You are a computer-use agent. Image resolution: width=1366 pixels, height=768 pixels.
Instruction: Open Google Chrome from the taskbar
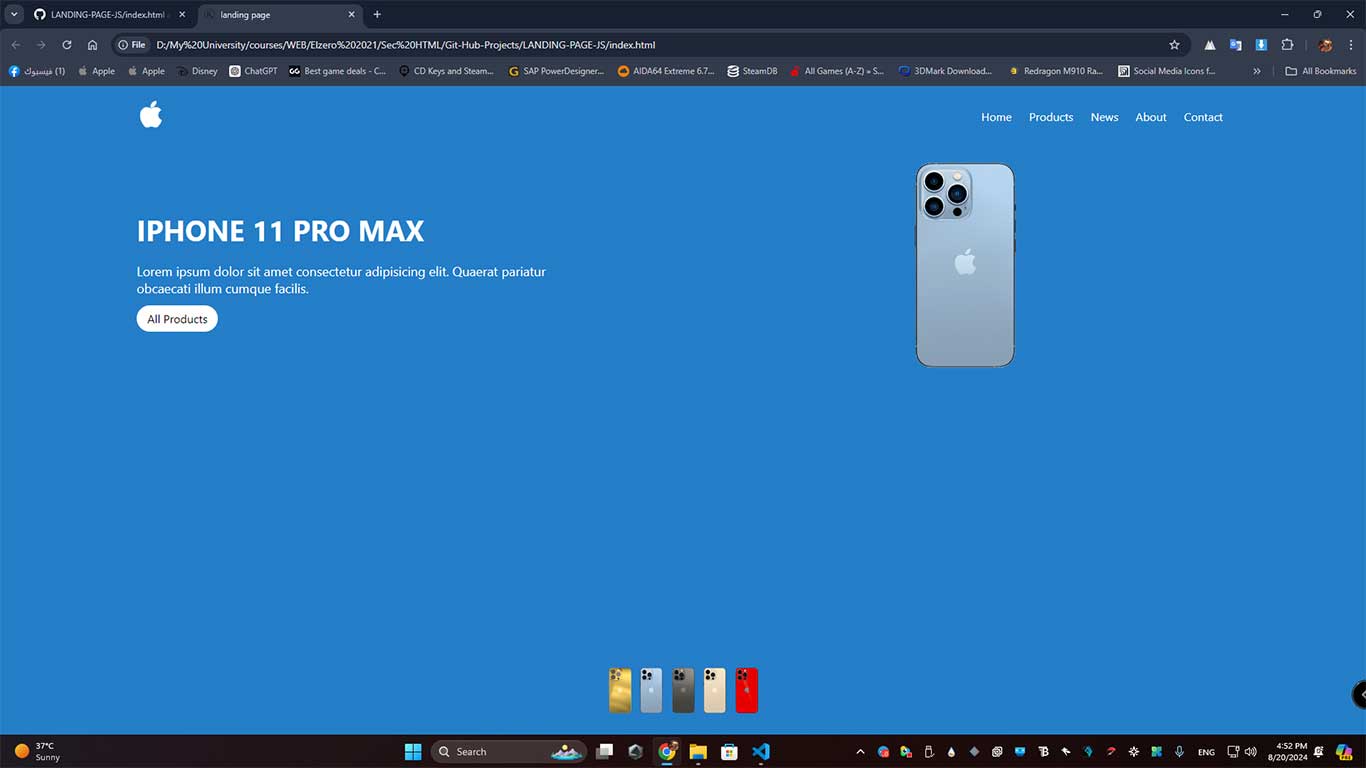coord(667,752)
